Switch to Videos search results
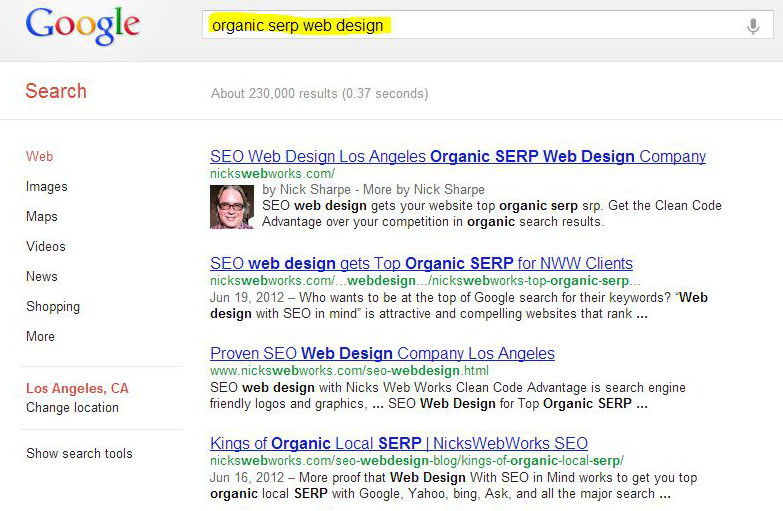Screen dimensions: 783x511 [x=45, y=246]
